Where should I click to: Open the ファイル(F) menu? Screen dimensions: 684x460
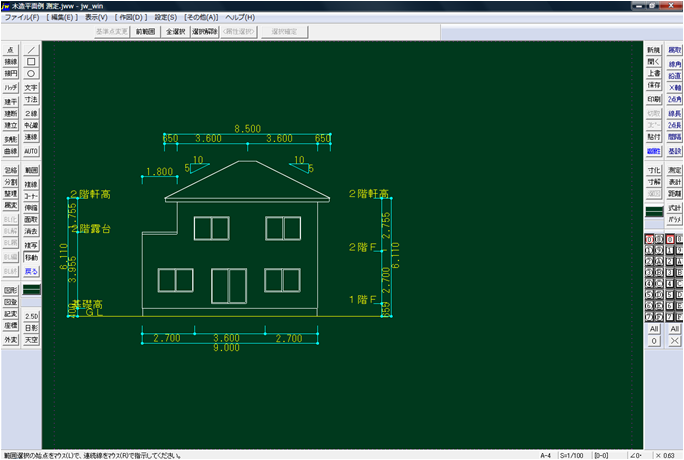click(x=22, y=18)
